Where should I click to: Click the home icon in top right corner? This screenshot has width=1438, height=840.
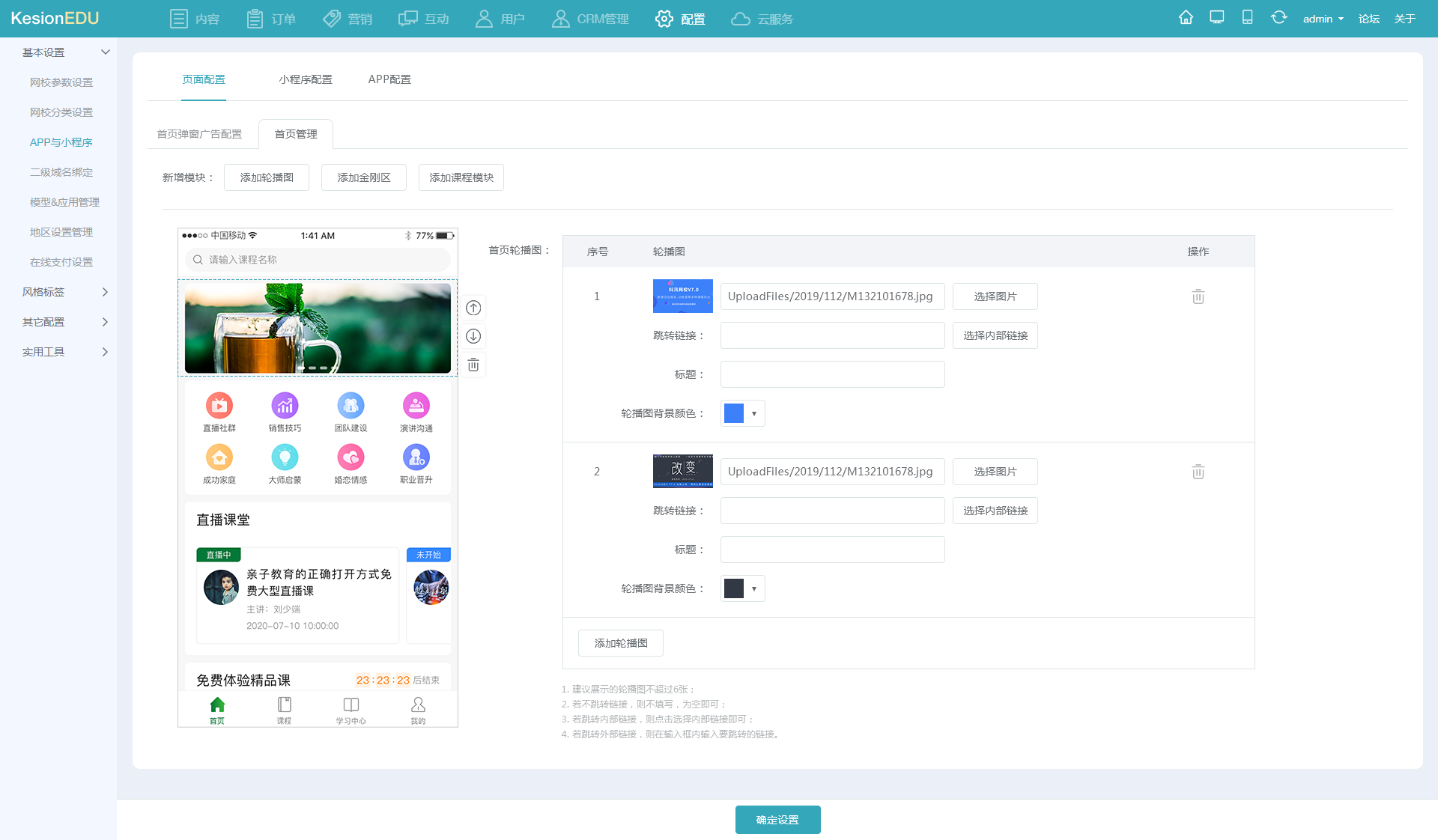tap(1186, 16)
